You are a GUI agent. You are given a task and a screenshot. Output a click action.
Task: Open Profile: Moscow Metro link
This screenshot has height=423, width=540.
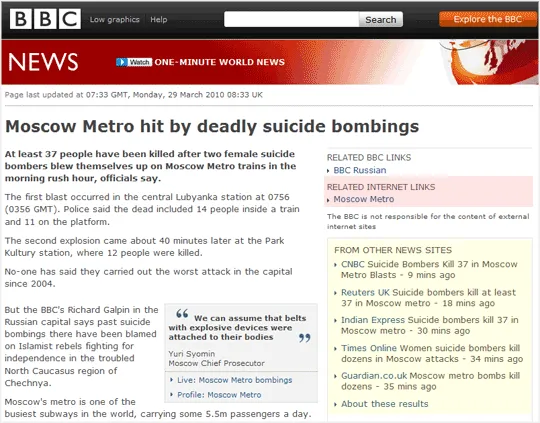click(219, 395)
